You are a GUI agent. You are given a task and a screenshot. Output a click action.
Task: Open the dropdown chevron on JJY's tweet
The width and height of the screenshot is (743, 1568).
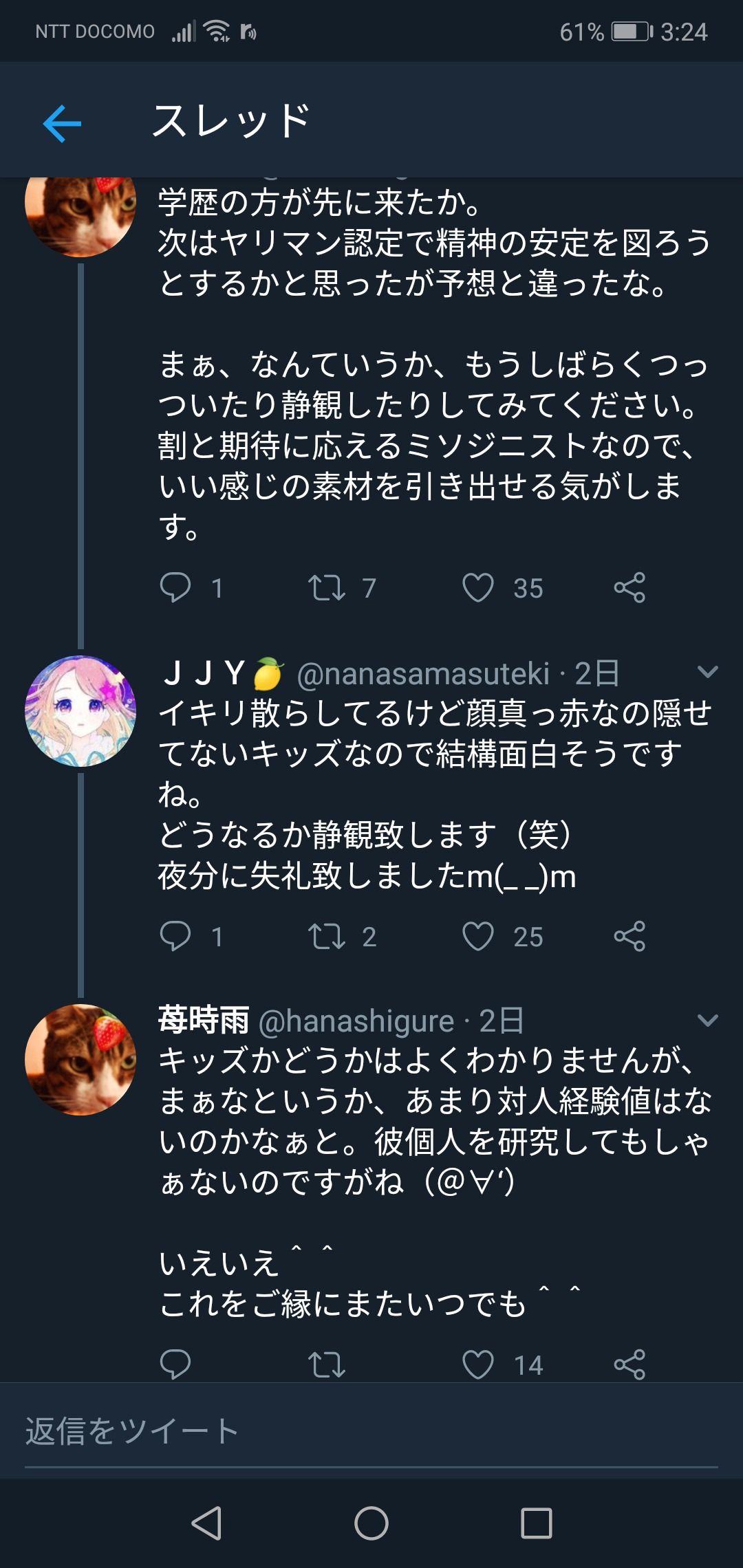[707, 672]
